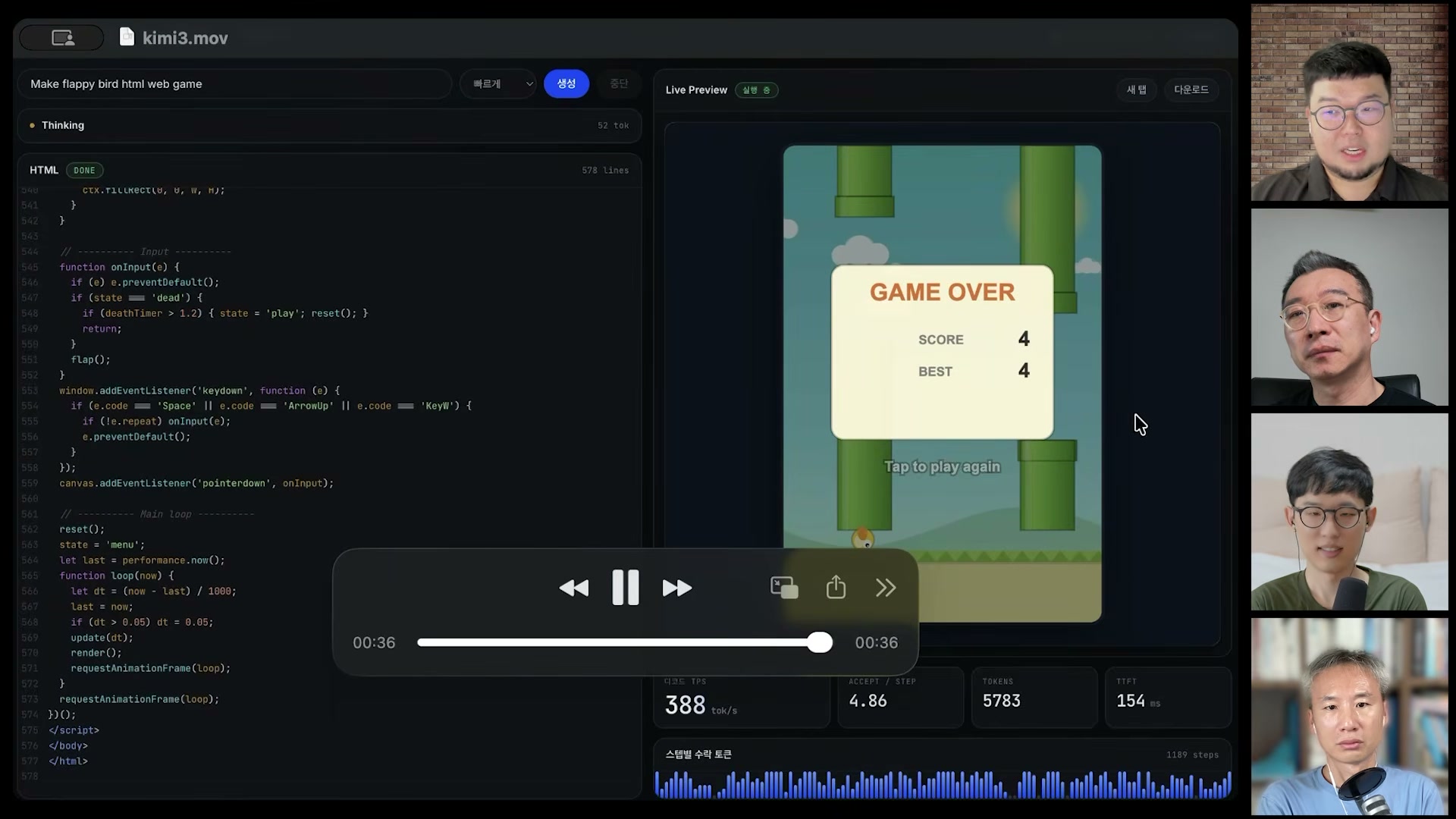Click the 4.86 accept per step value
Viewport: 1456px width, 819px height.
[x=868, y=701]
